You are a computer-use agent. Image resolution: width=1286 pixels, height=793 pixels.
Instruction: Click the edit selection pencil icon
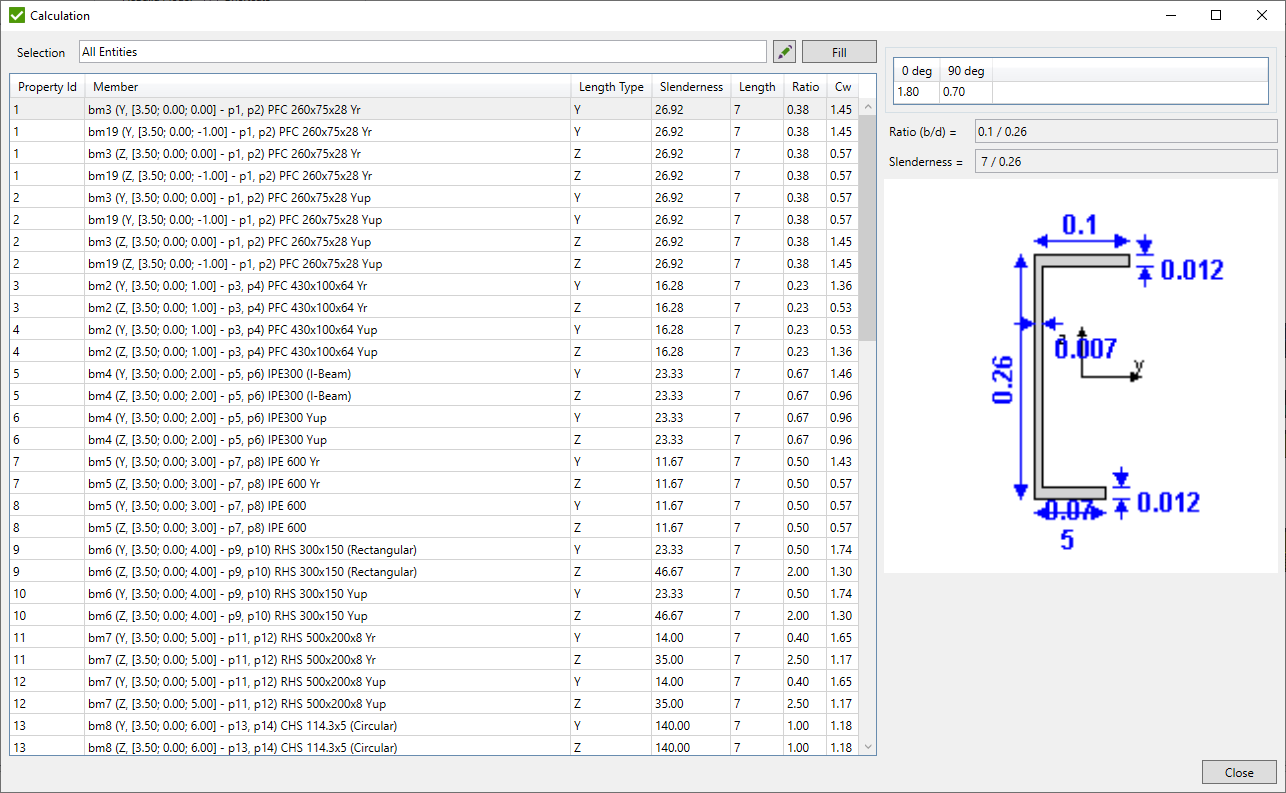(x=784, y=51)
